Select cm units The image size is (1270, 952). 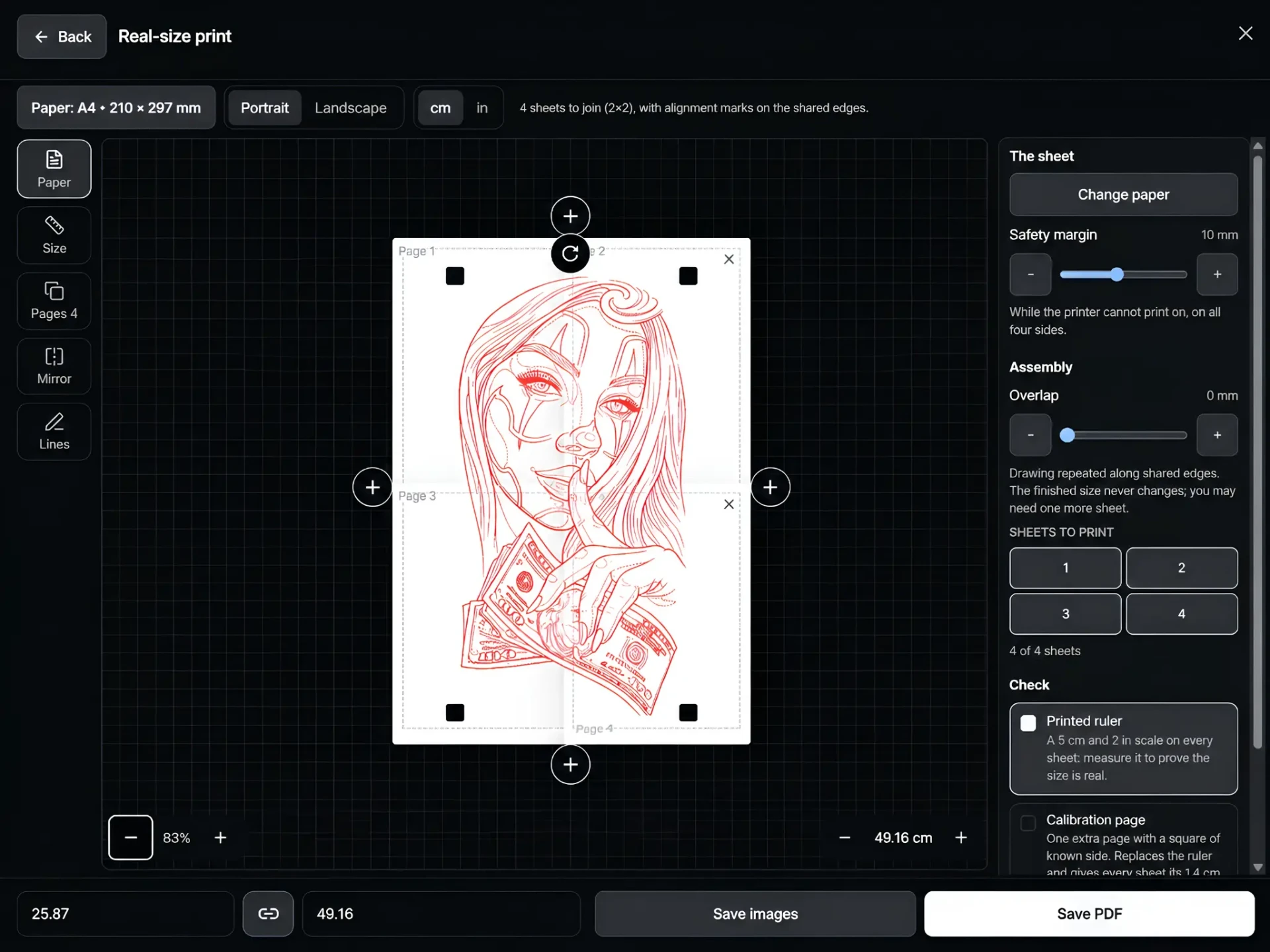(x=441, y=108)
